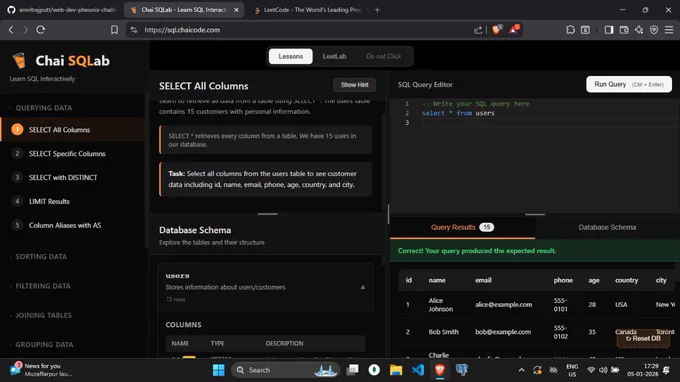Open the yellow File Explorer taskbar icon
Screen dimensions: 680x382
396,370
